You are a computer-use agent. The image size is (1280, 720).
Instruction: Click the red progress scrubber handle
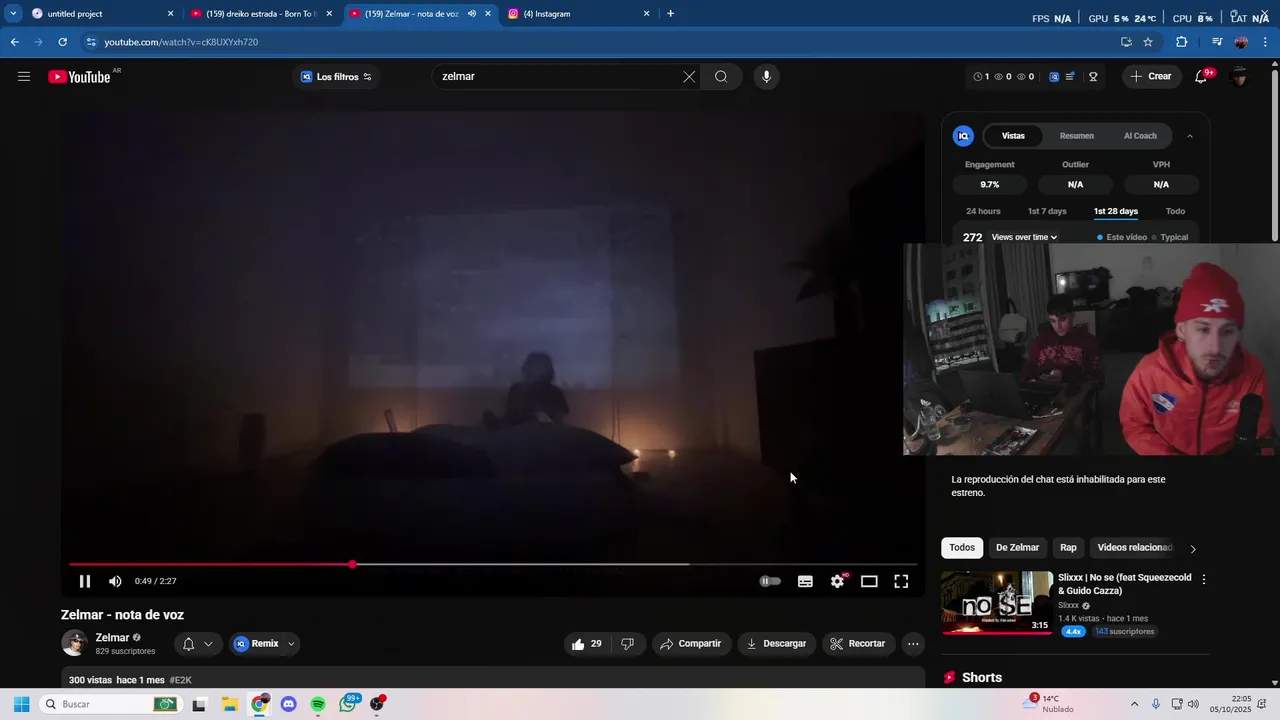pos(352,565)
